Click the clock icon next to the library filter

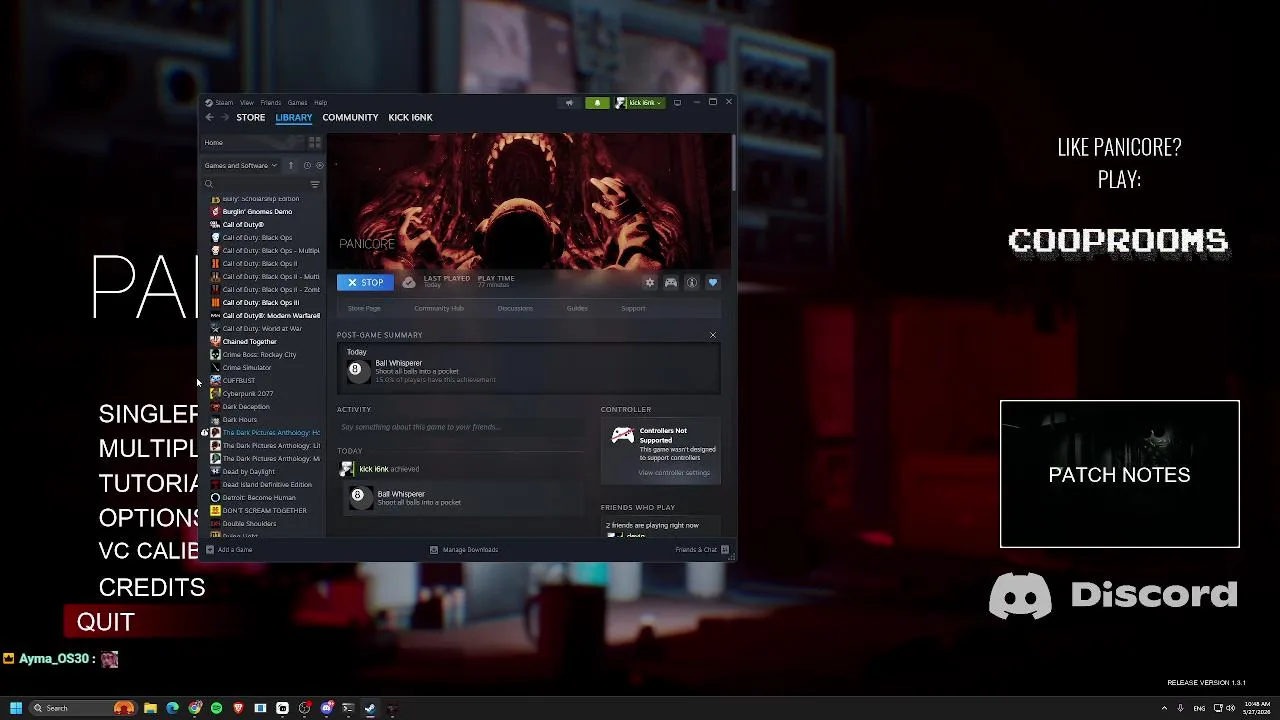306,165
